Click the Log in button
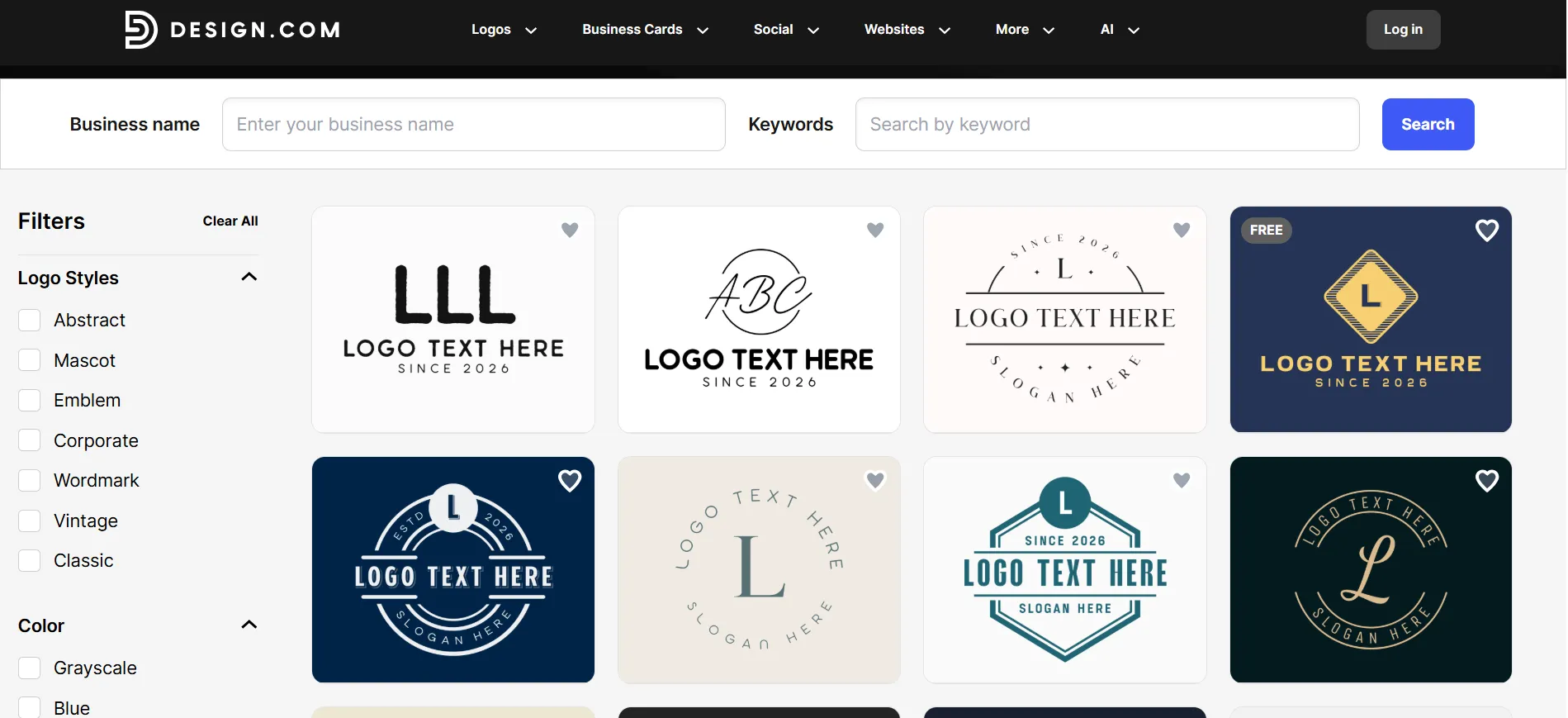This screenshot has width=1568, height=718. coord(1403,30)
